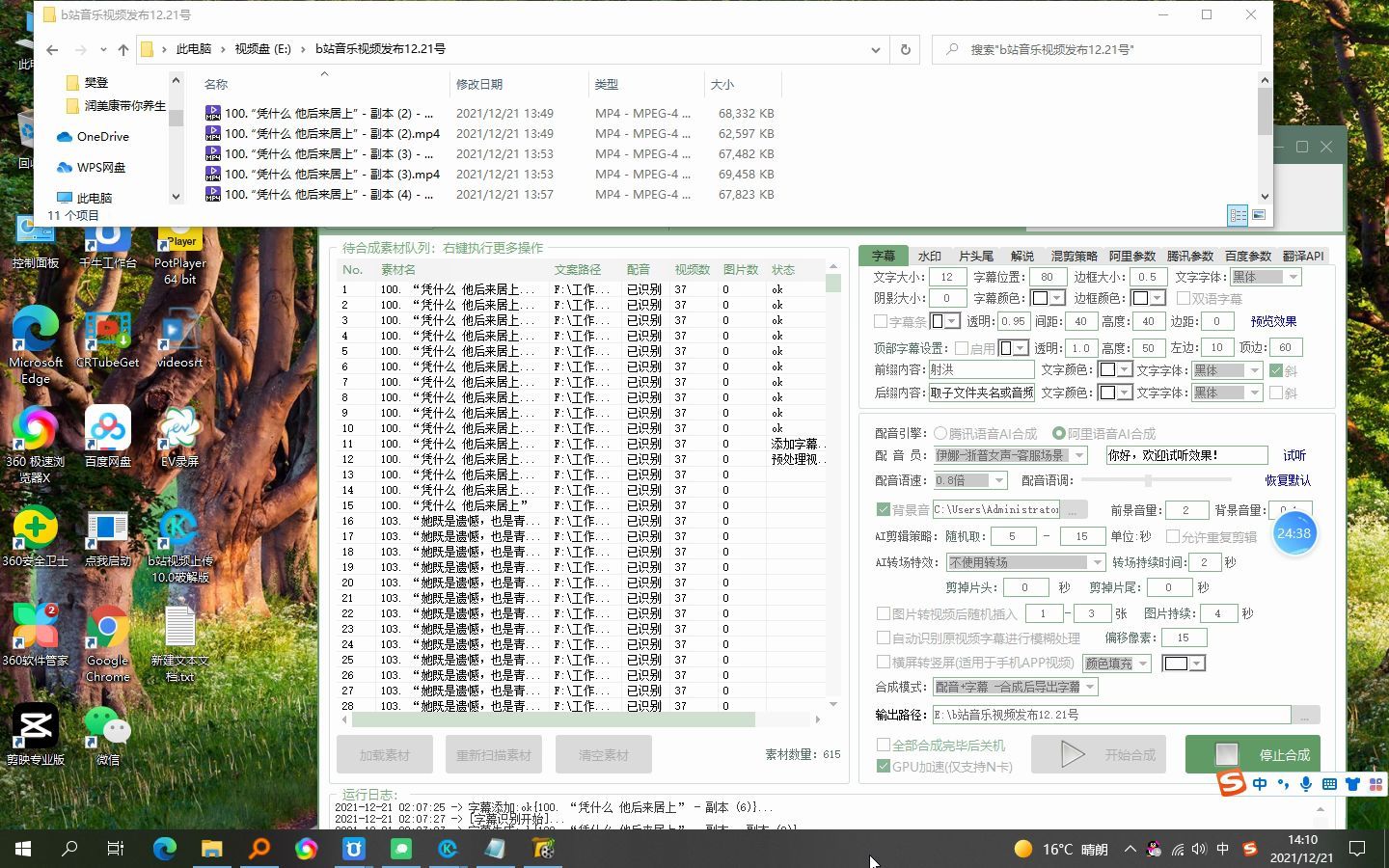Refresh the Explorer folder view
Screen dimensions: 1389x868
pyautogui.click(x=905, y=49)
